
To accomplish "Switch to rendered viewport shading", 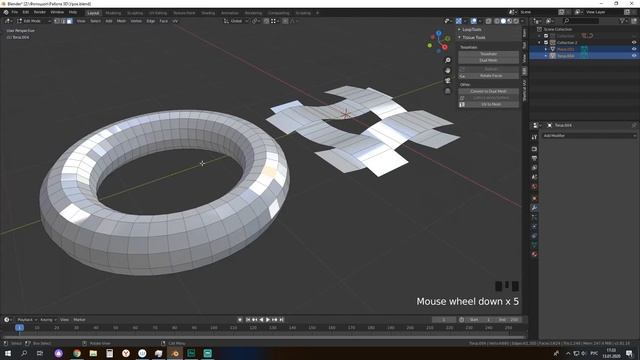I will pyautogui.click(x=516, y=21).
